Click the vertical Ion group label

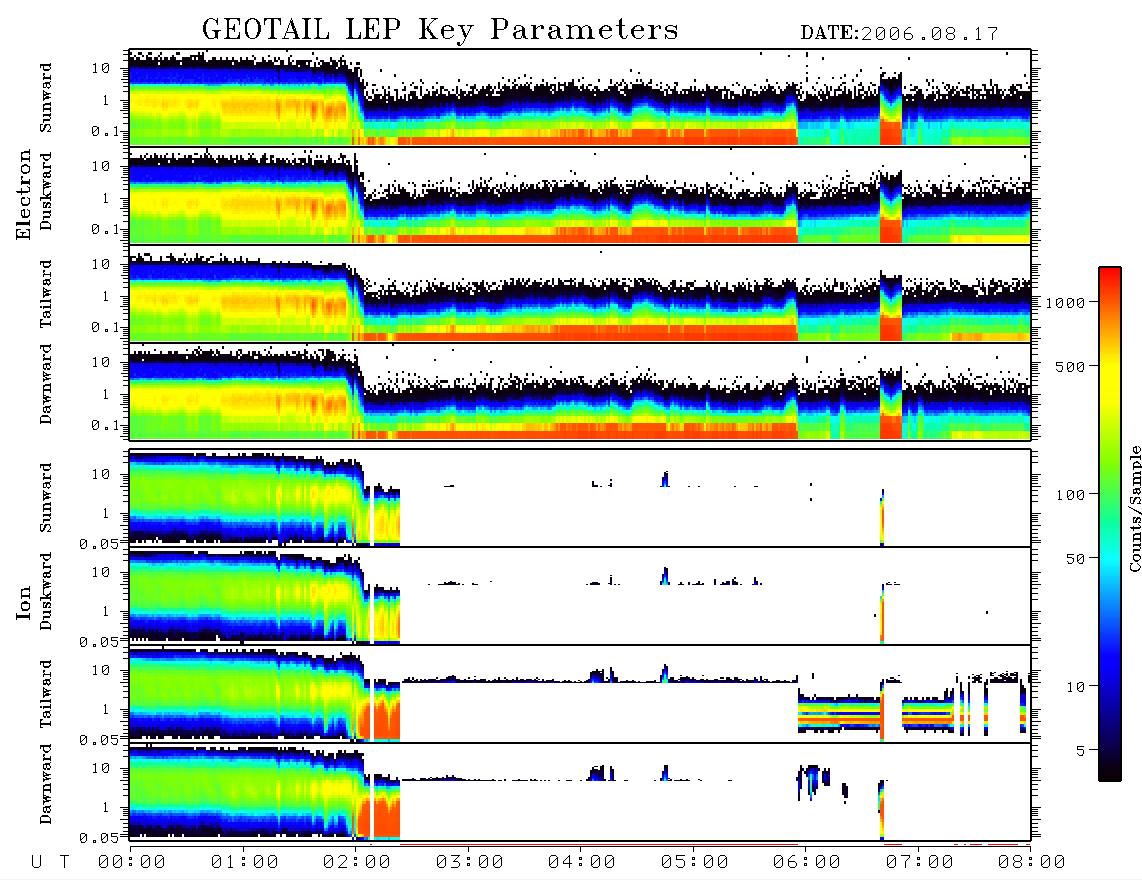point(23,603)
